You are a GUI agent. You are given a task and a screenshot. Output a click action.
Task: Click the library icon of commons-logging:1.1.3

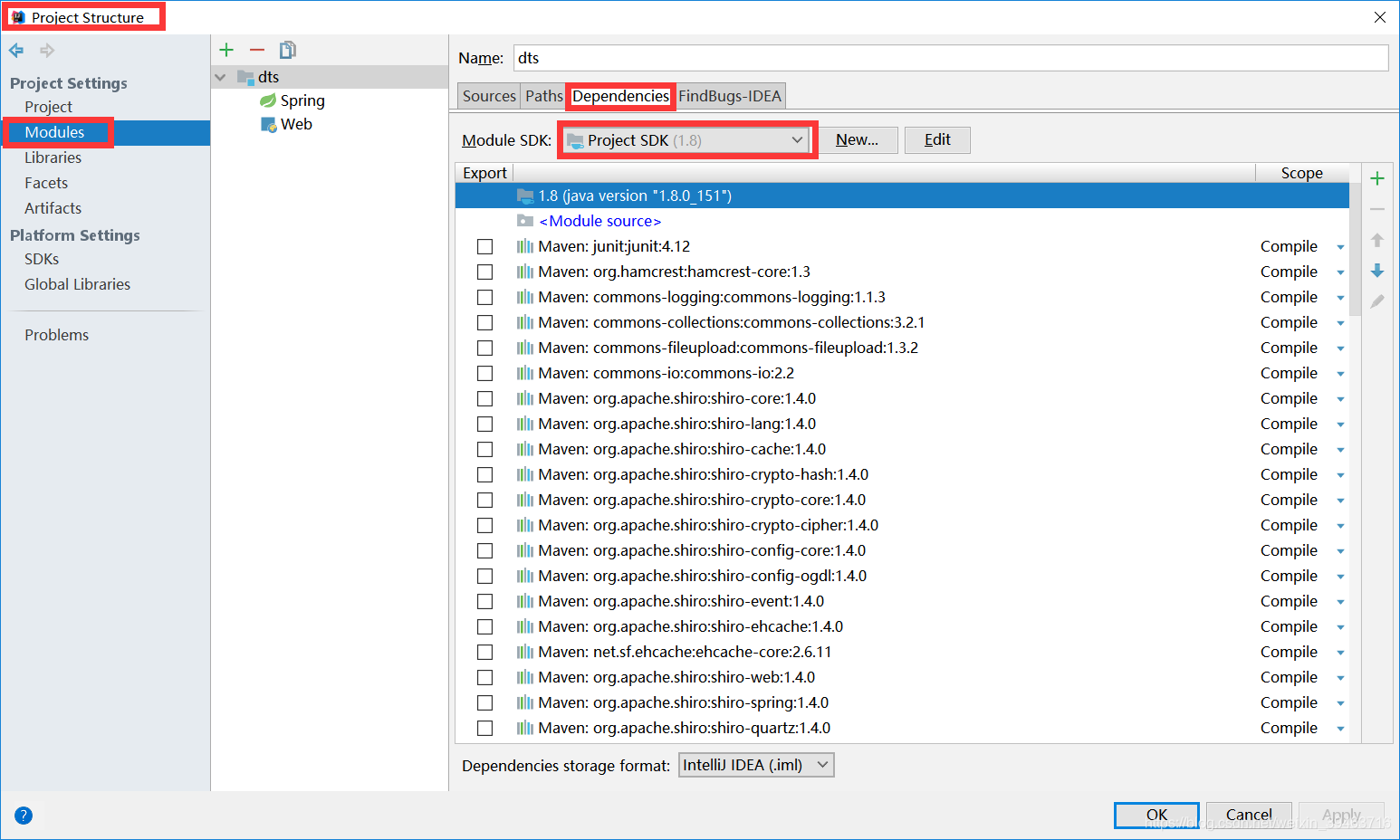pyautogui.click(x=525, y=297)
